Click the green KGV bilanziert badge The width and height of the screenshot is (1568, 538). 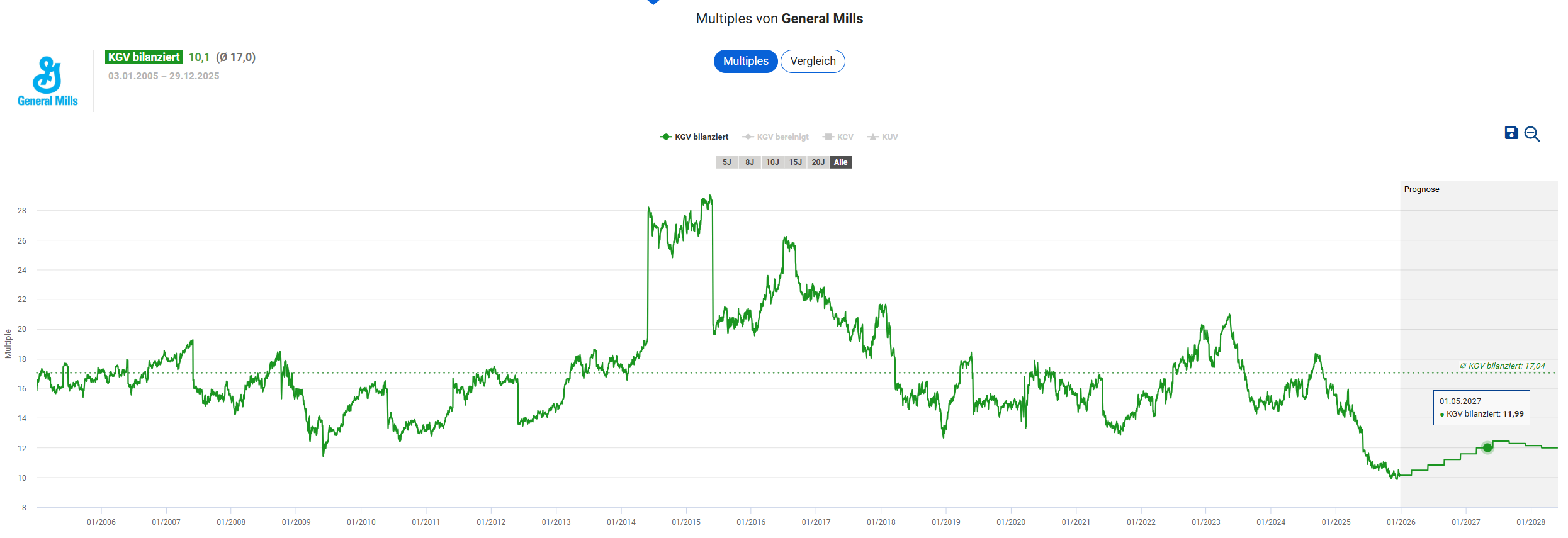tap(144, 57)
